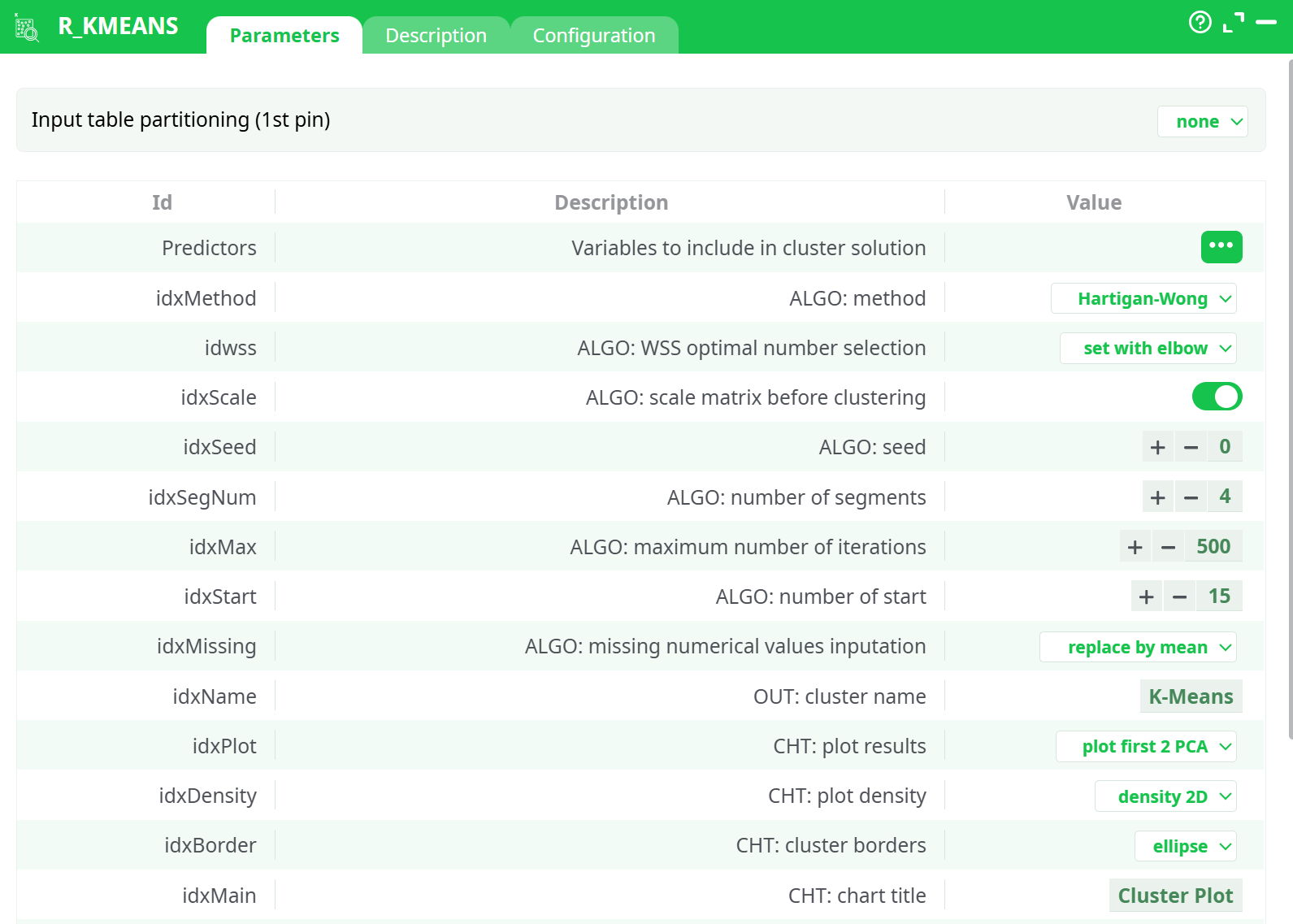Open replace by mean imputation dropdown
Screen dimensions: 1293x924
[1138, 647]
